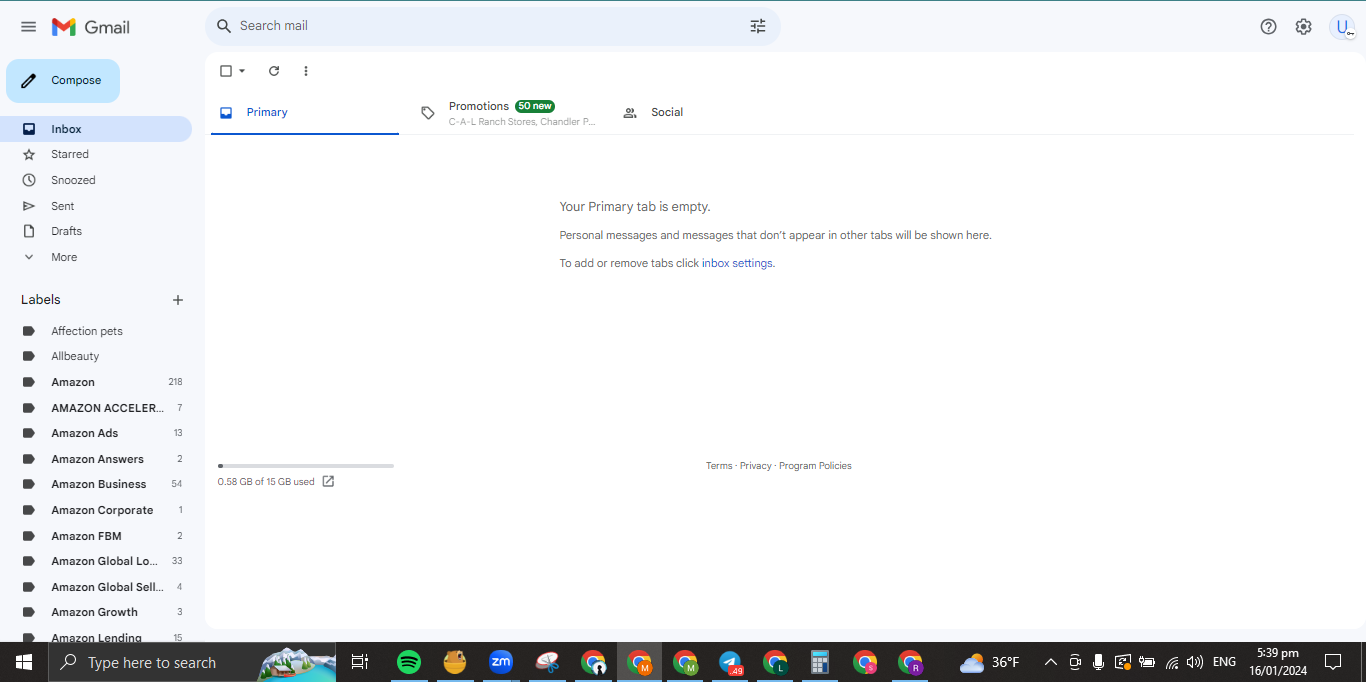Open Task View in taskbar

[360, 662]
